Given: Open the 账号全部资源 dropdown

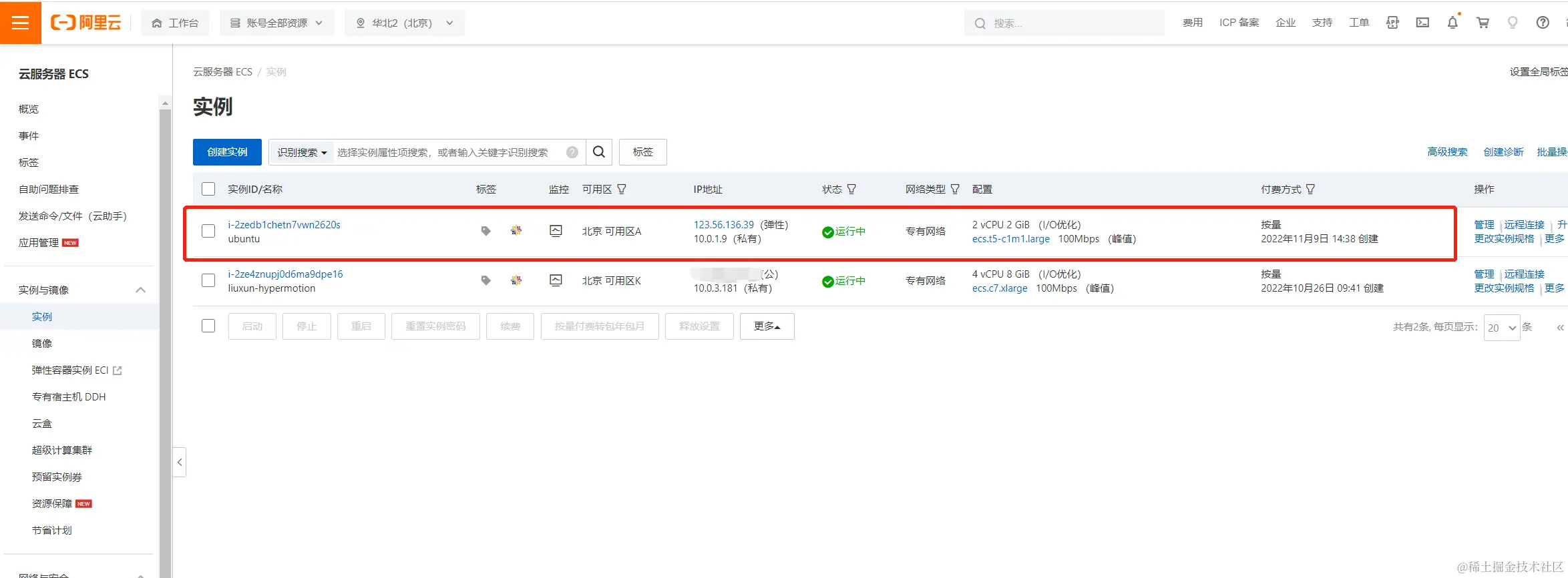Looking at the screenshot, I should click(x=276, y=23).
